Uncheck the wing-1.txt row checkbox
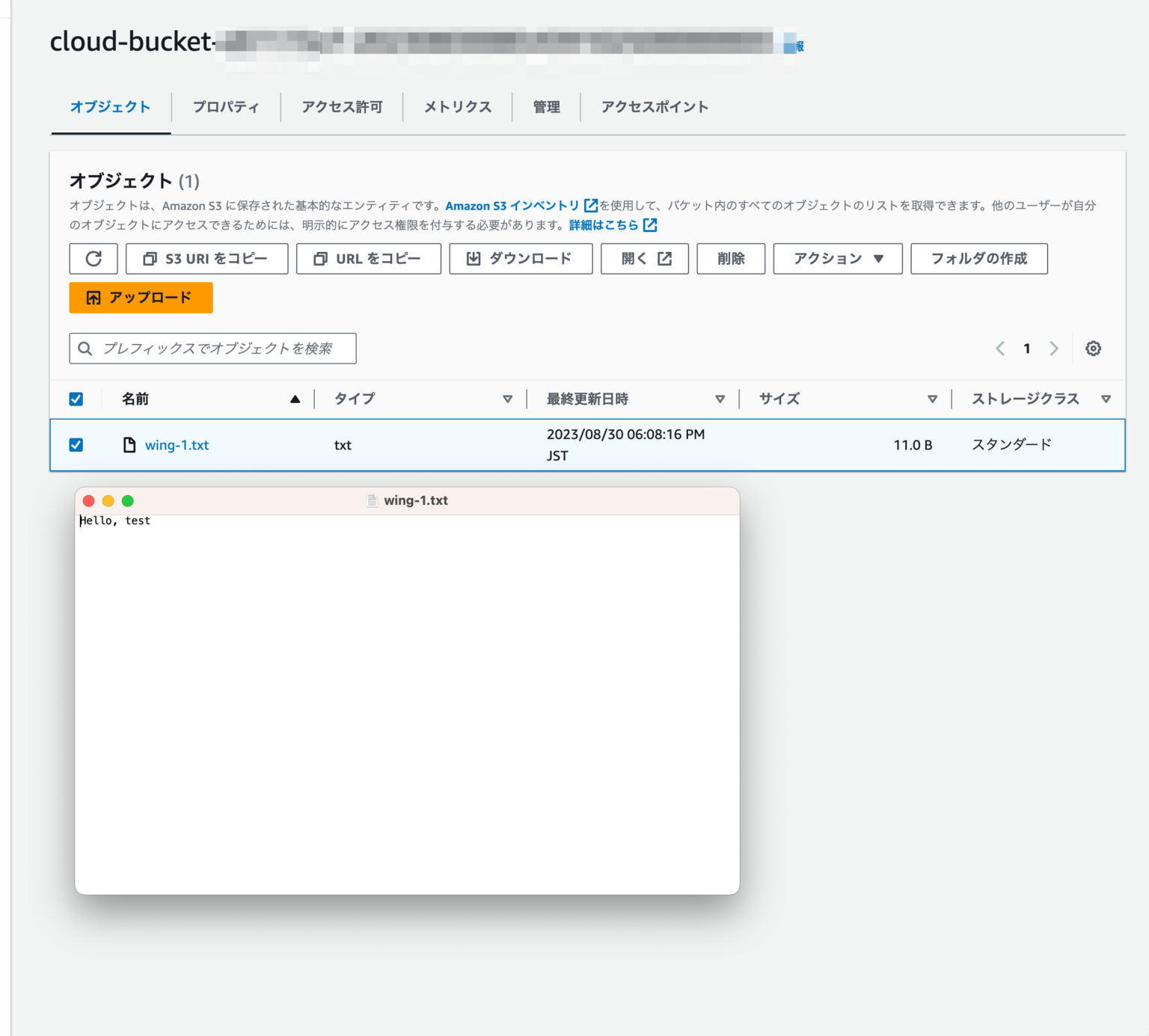Image resolution: width=1149 pixels, height=1036 pixels. [76, 444]
